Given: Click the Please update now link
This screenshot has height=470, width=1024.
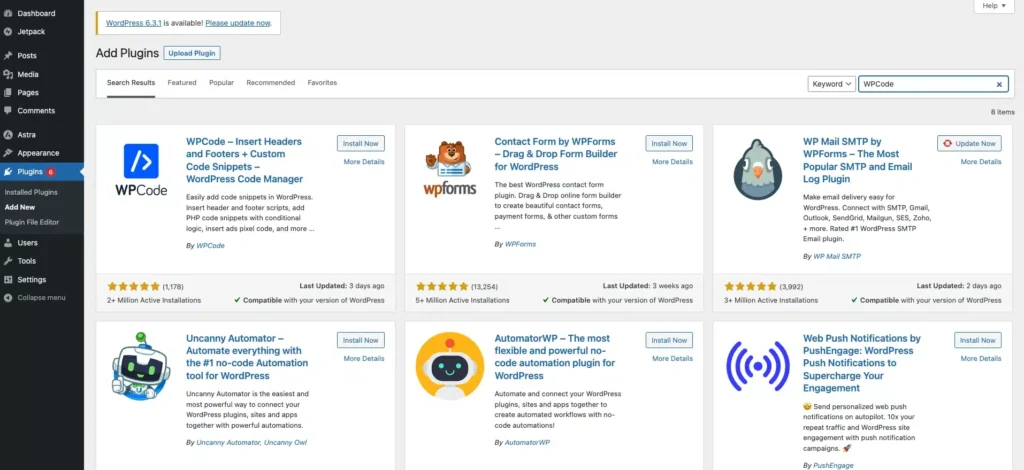Looking at the screenshot, I should [x=238, y=23].
